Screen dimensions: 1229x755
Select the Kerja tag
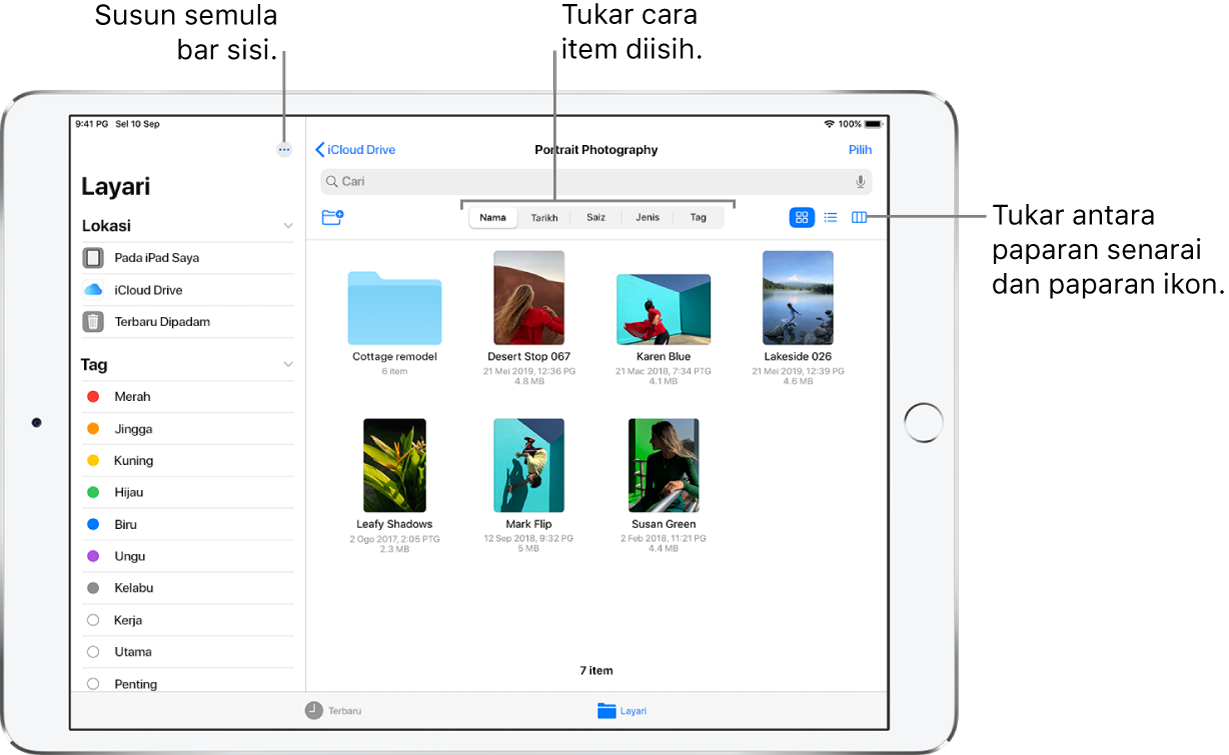[188, 620]
